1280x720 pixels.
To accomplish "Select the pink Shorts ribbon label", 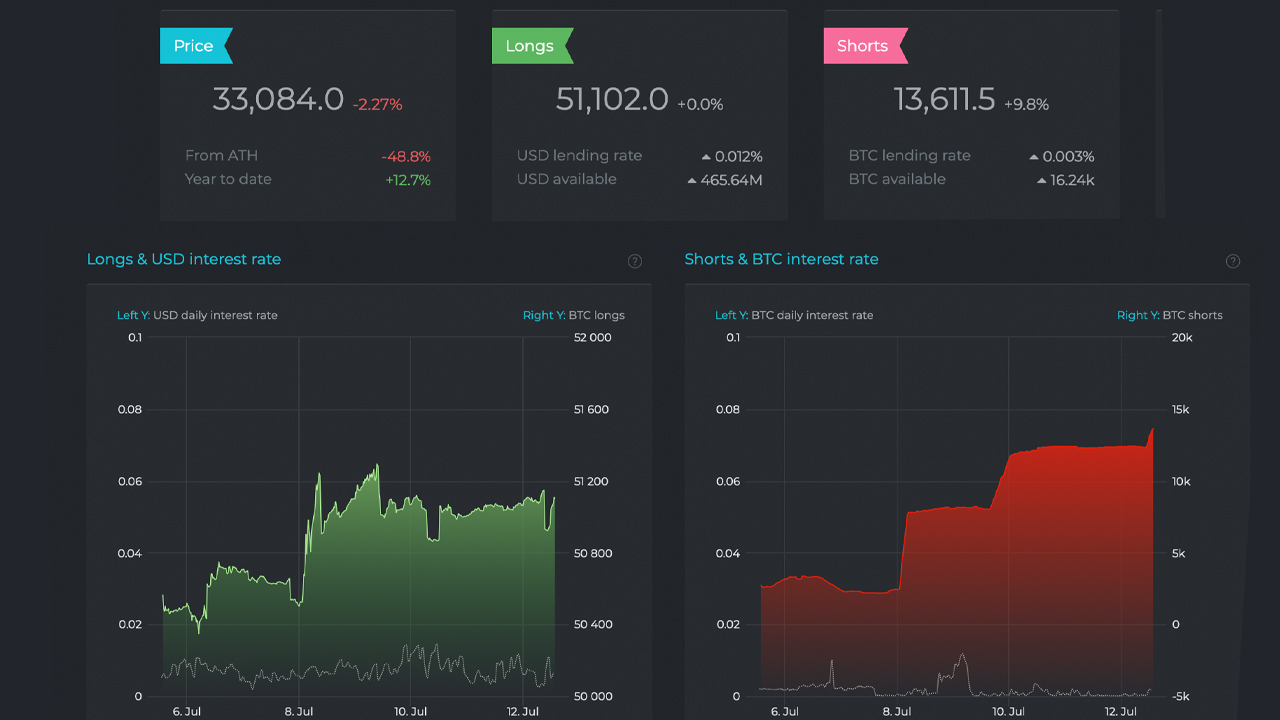I will pos(865,46).
